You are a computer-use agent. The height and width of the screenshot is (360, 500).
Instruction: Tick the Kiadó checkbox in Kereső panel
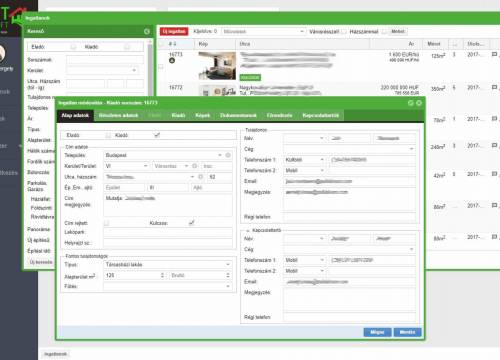(x=127, y=47)
